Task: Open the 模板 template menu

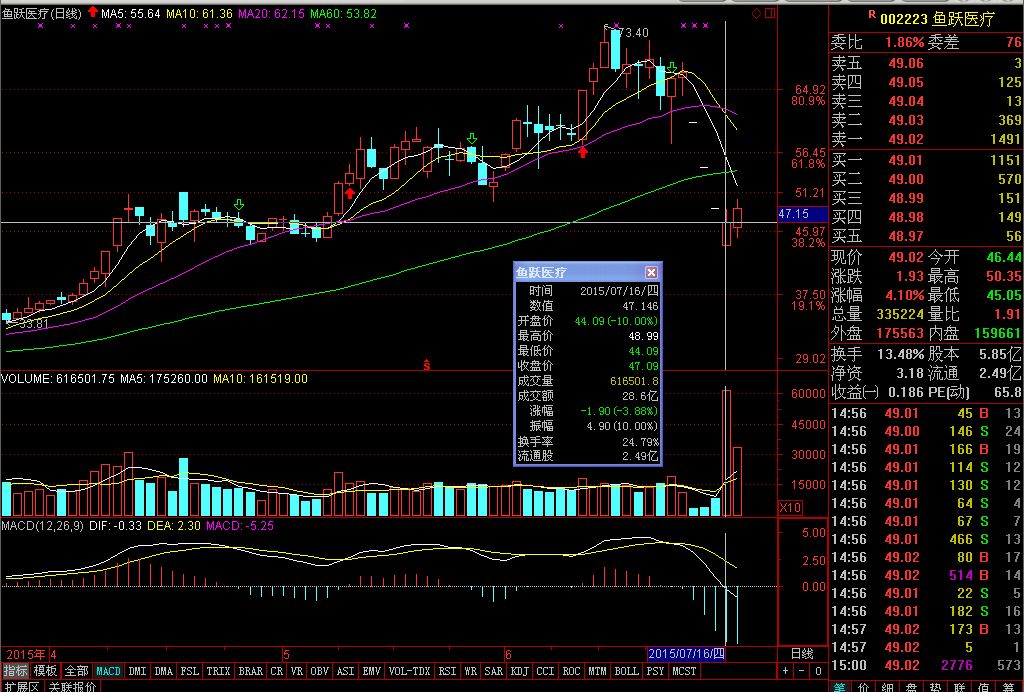Action: pyautogui.click(x=45, y=671)
